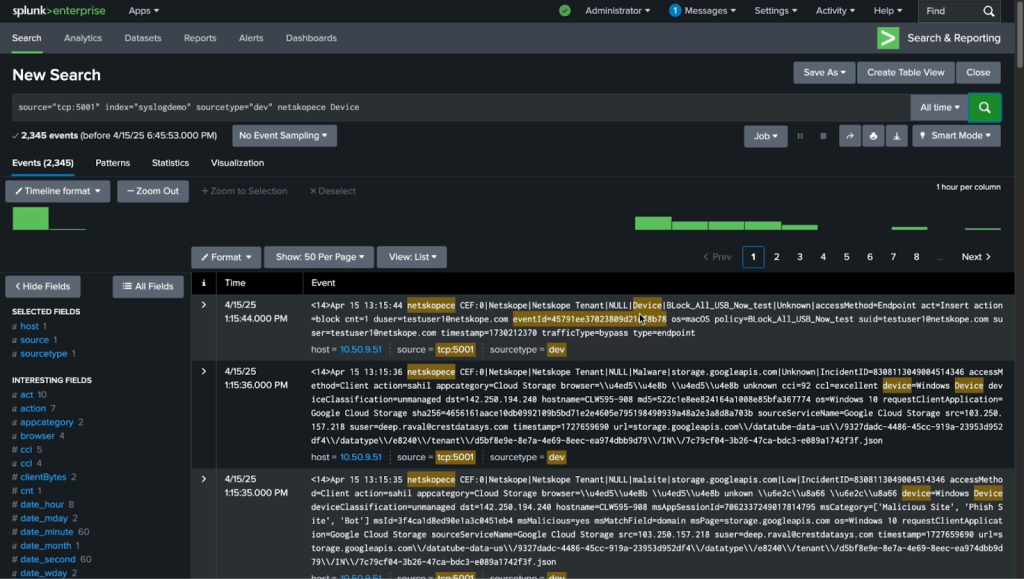Expand the 1:15:36.000 PM event row
The width and height of the screenshot is (1024, 579).
click(x=204, y=371)
